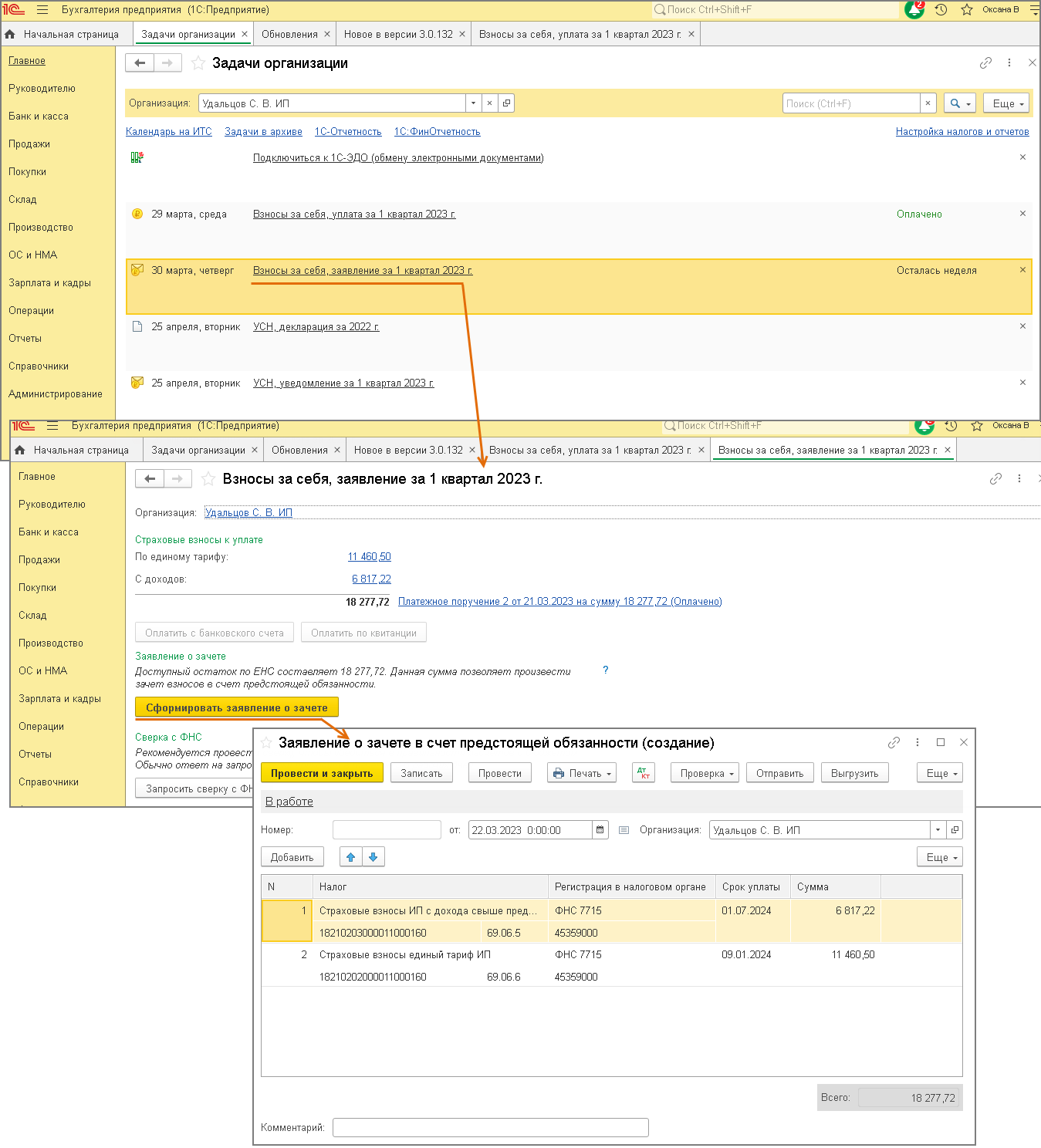
Task: Click the help question mark near Заявление о зачете
Action: 606,670
